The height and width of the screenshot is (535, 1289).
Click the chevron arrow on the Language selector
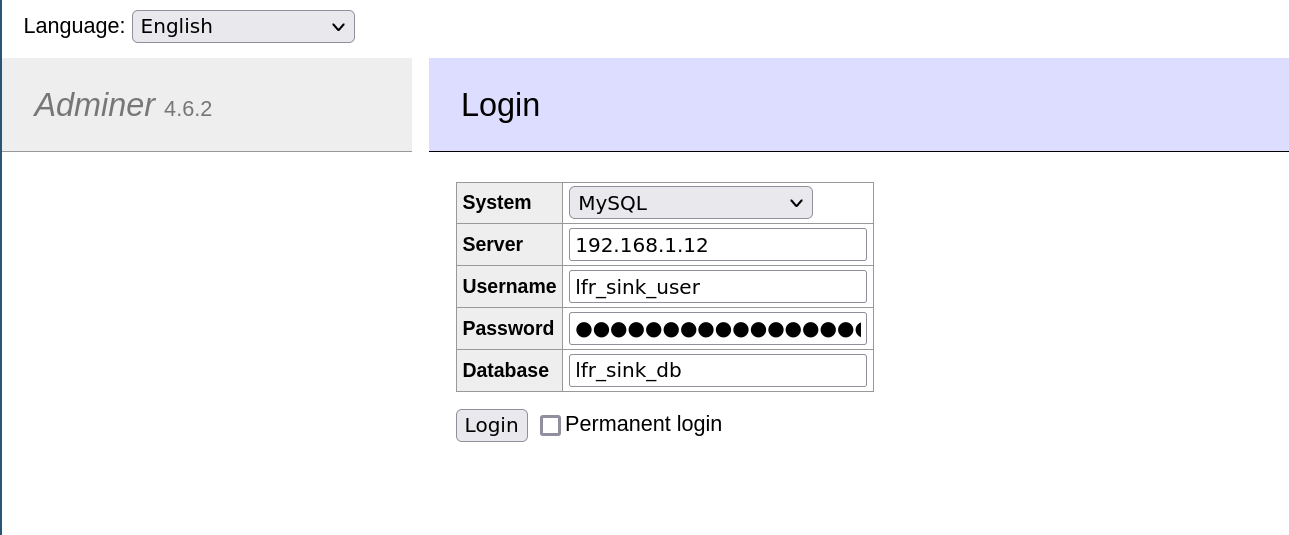tap(338, 27)
